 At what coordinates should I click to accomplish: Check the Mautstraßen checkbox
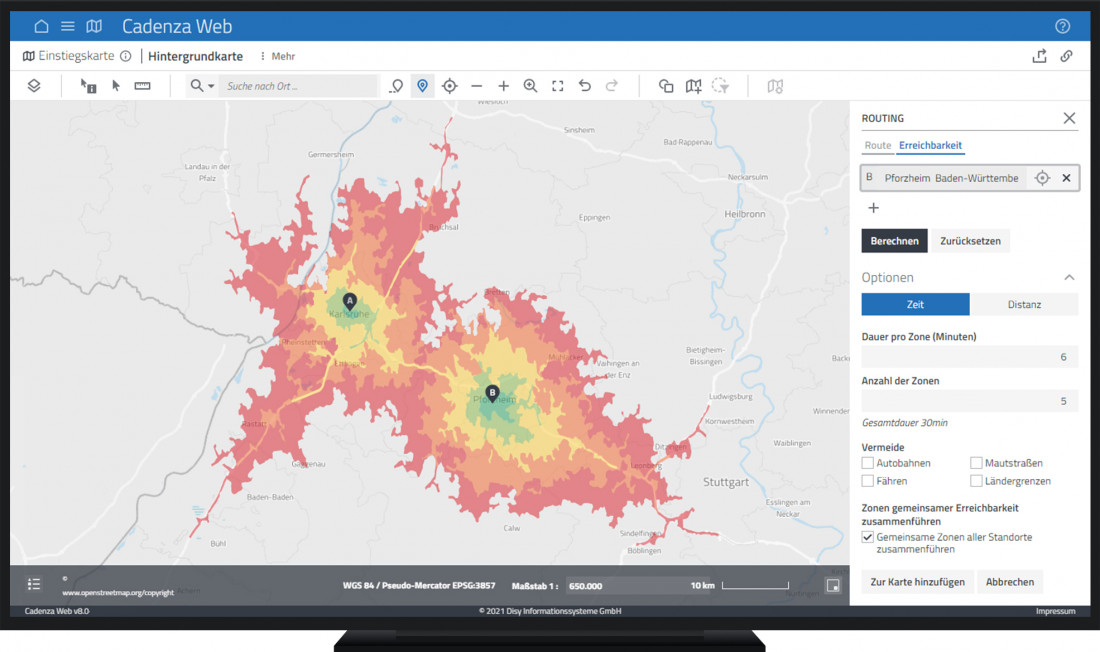click(x=976, y=463)
